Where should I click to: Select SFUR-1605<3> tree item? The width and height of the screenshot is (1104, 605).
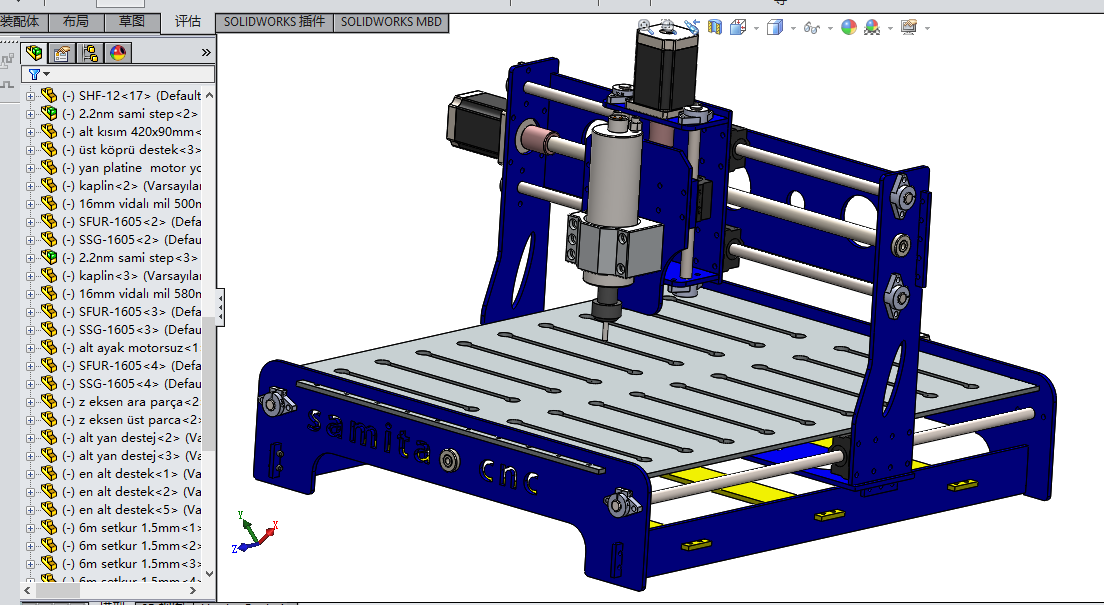(131, 311)
